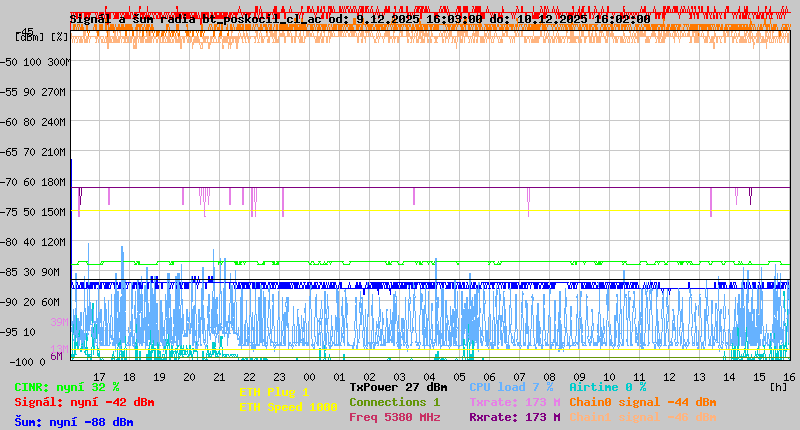Viewport: 800px width, 430px height.
Task: Click the TxPower 27 dBm legend text
Action: coord(398,387)
